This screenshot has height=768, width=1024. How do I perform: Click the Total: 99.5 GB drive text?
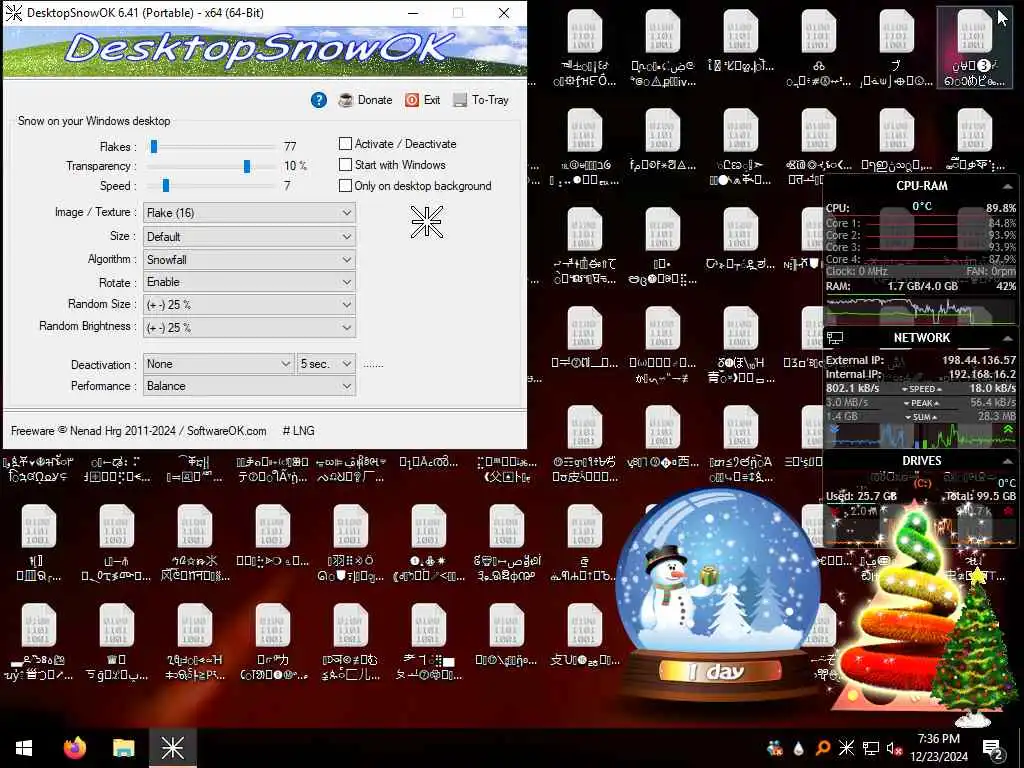[x=980, y=496]
